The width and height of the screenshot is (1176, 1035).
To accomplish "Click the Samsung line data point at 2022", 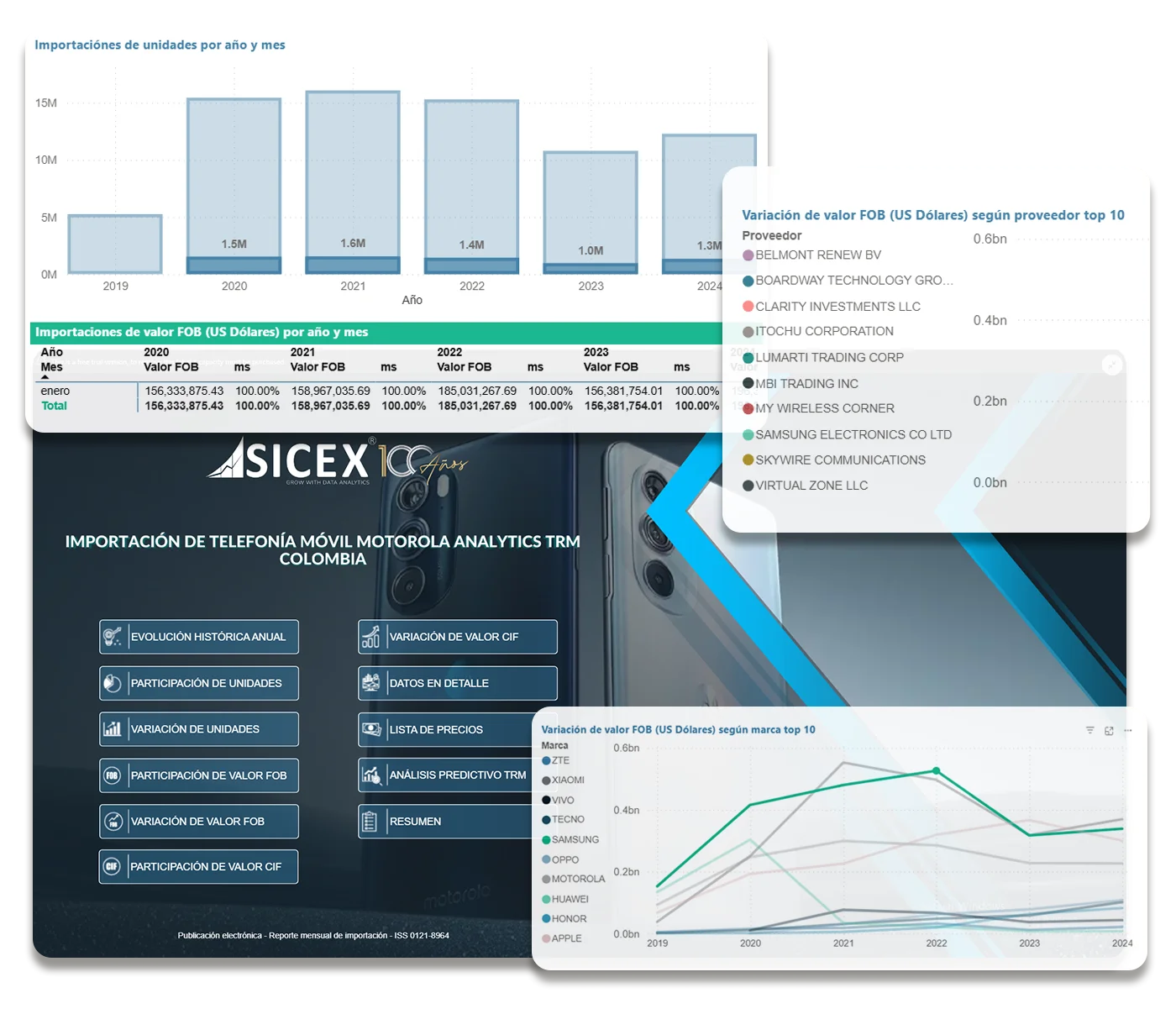I will click(937, 771).
